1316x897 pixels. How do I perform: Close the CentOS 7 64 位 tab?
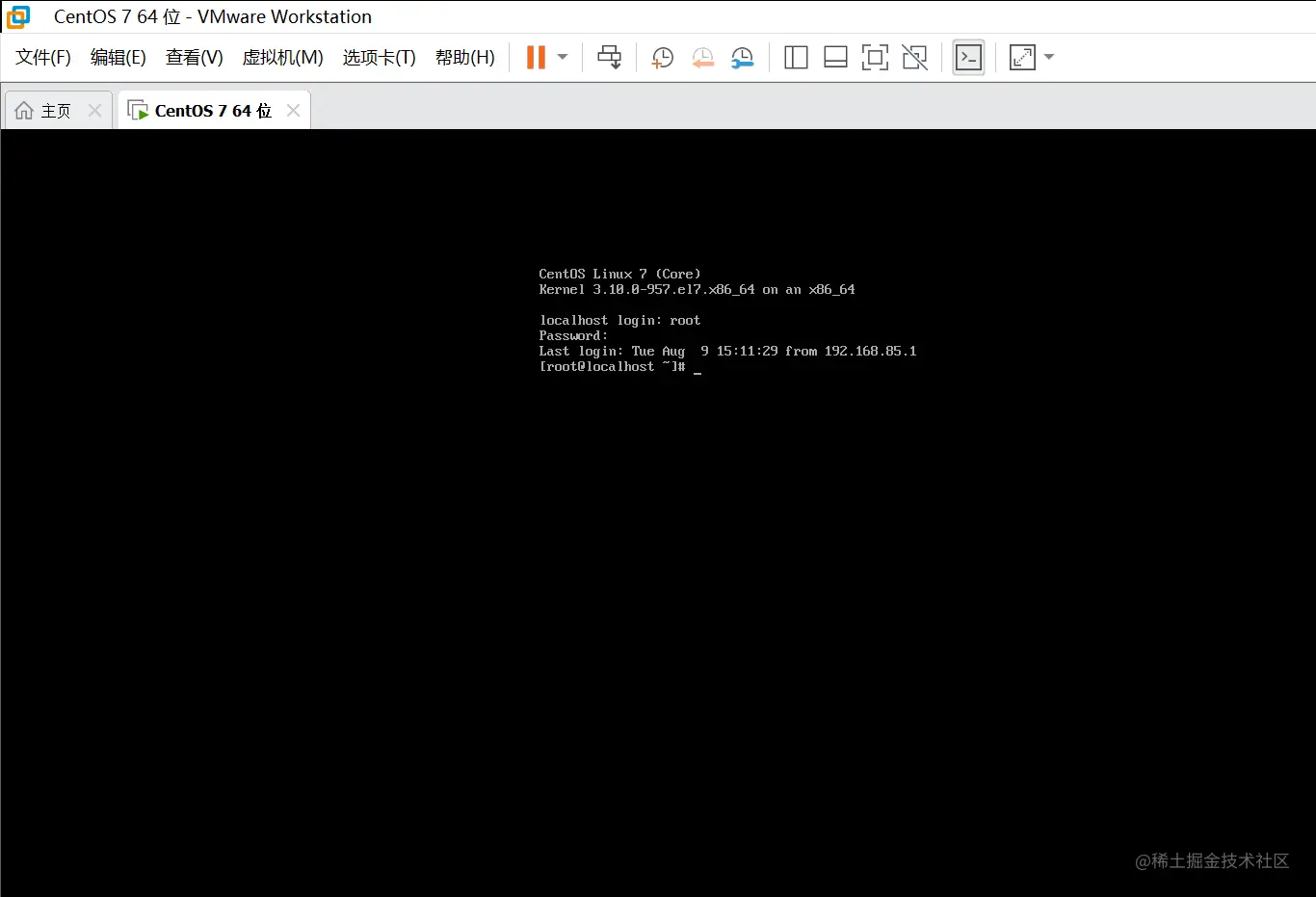[x=294, y=111]
